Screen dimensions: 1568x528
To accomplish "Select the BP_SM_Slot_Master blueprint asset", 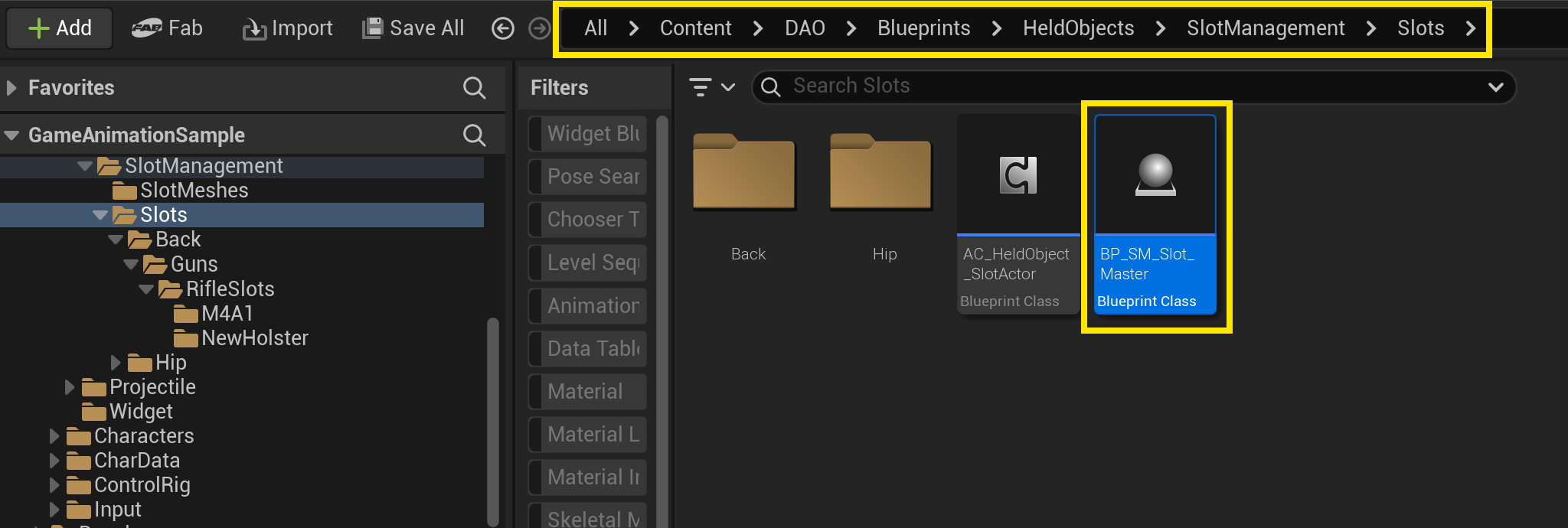I will click(1155, 214).
